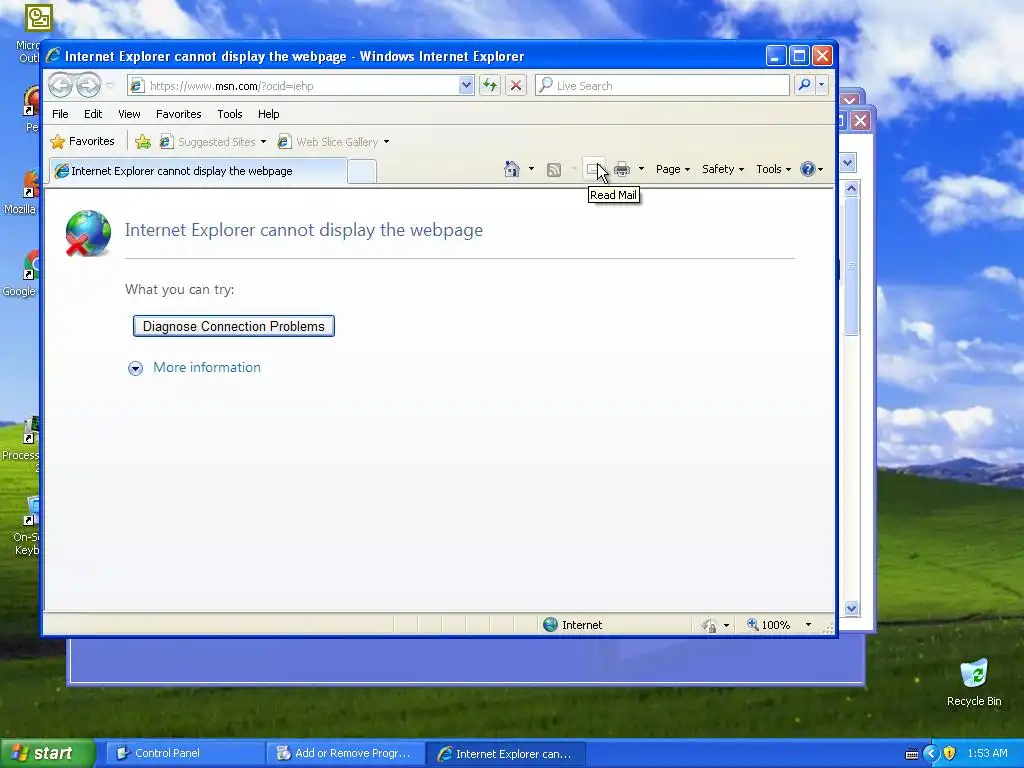Open the Safety command bar menu
Image resolution: width=1024 pixels, height=768 pixels.
point(722,169)
